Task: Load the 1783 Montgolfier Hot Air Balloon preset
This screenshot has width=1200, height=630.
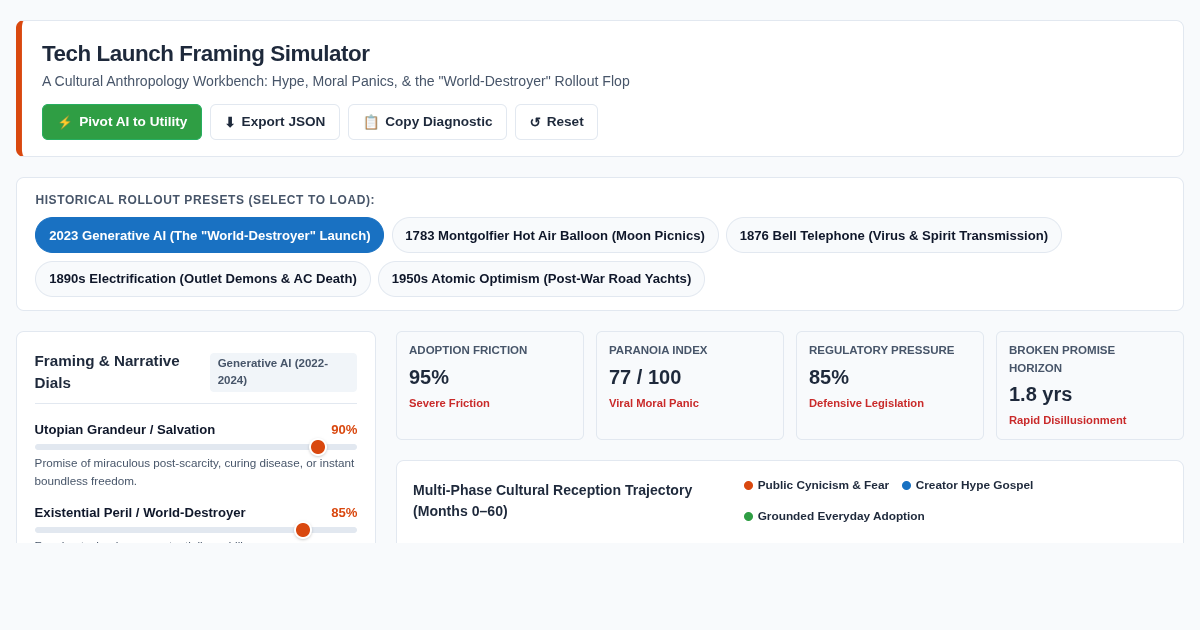Action: (x=555, y=235)
